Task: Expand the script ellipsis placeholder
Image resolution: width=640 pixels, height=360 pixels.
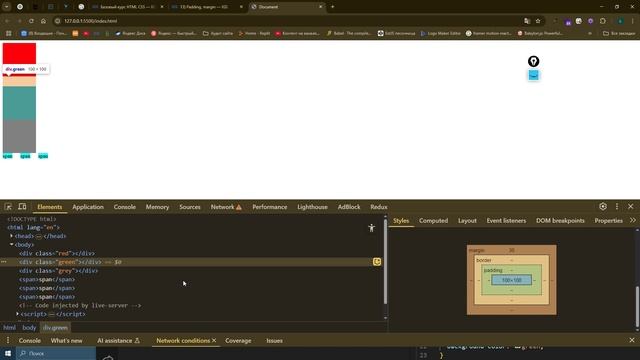Action: point(51,314)
